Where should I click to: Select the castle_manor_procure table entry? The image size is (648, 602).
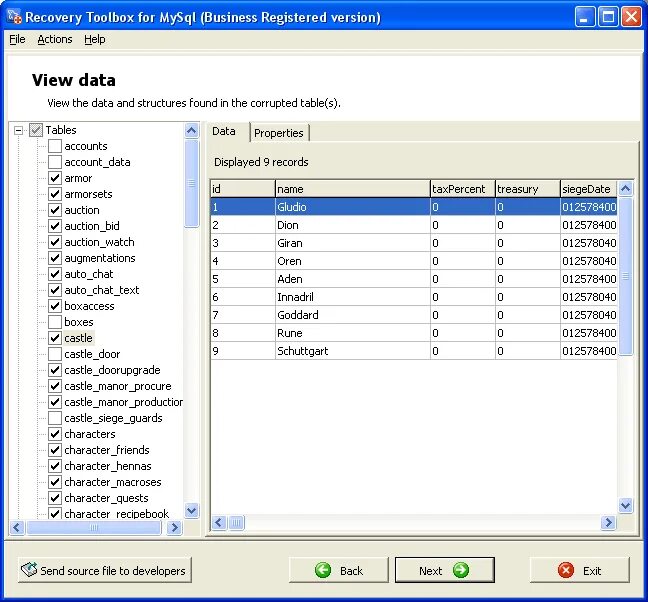pos(118,386)
